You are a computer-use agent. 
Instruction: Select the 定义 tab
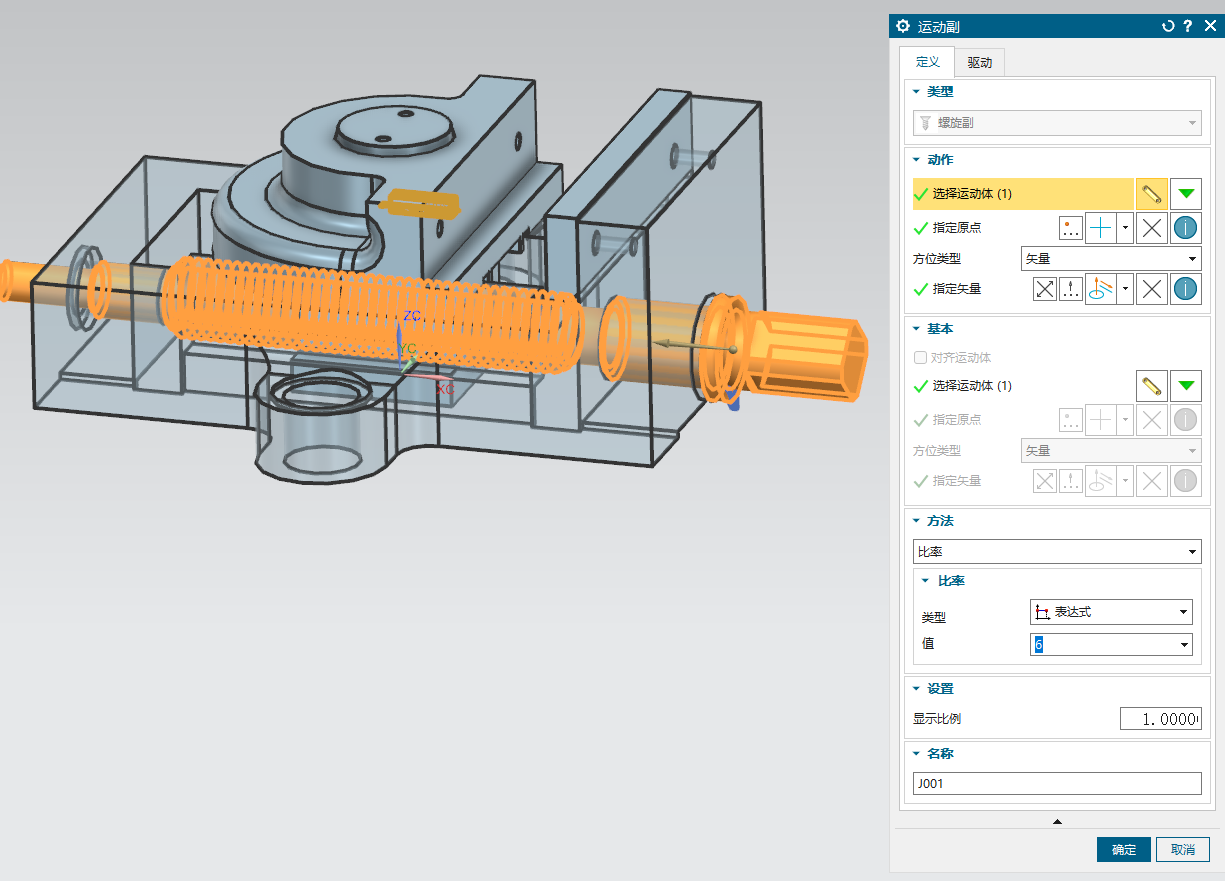tap(927, 62)
